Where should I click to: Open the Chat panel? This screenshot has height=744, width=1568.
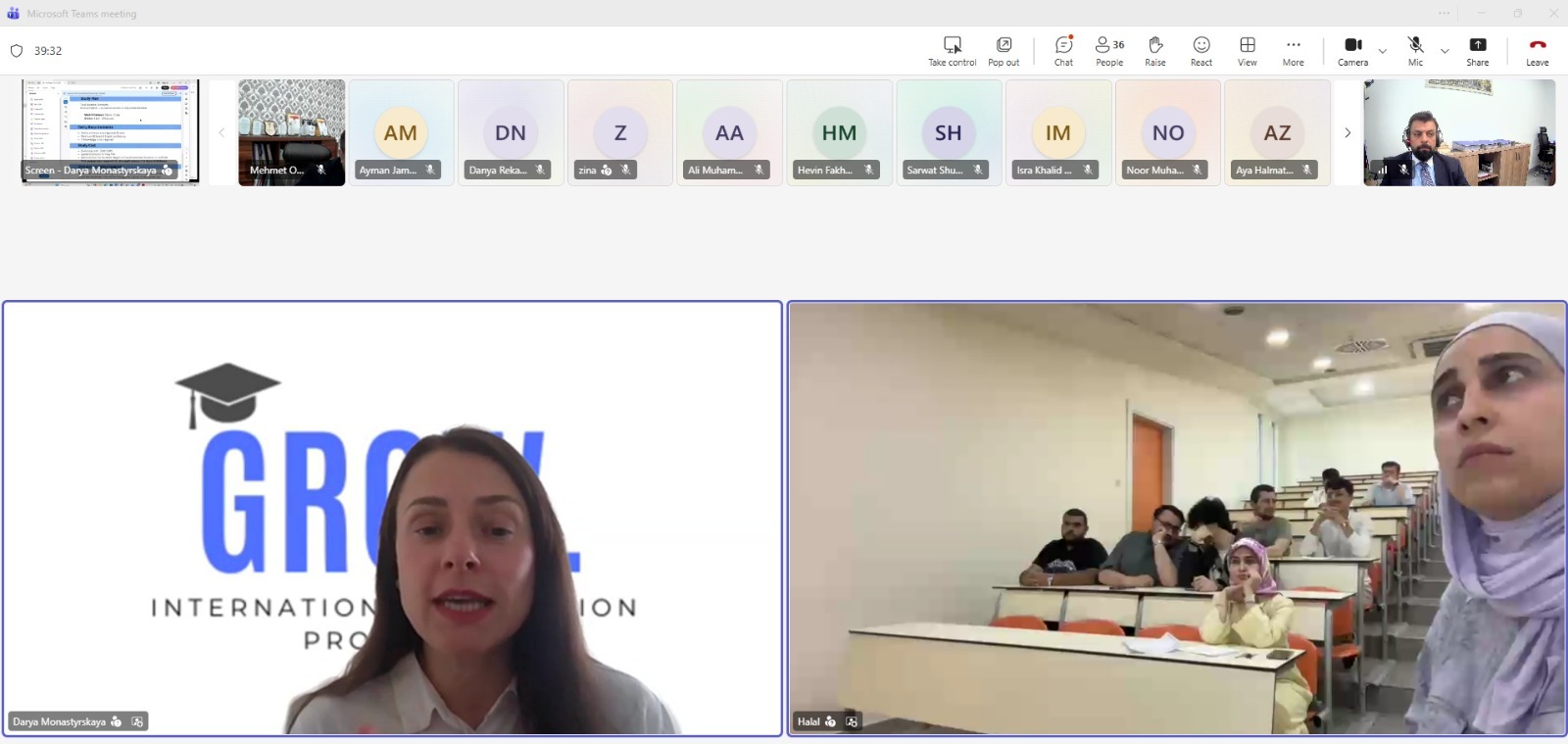pyautogui.click(x=1063, y=51)
